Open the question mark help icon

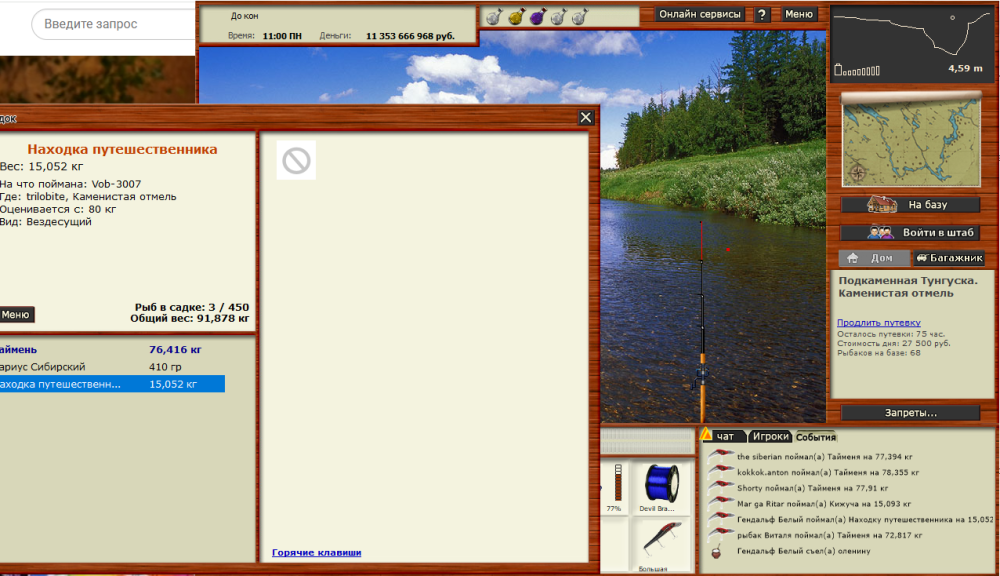coord(762,13)
